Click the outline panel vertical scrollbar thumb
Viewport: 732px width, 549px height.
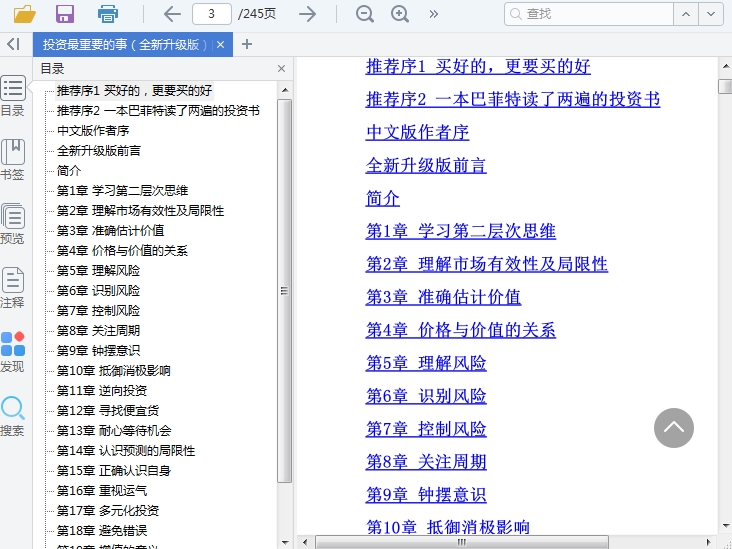click(284, 291)
